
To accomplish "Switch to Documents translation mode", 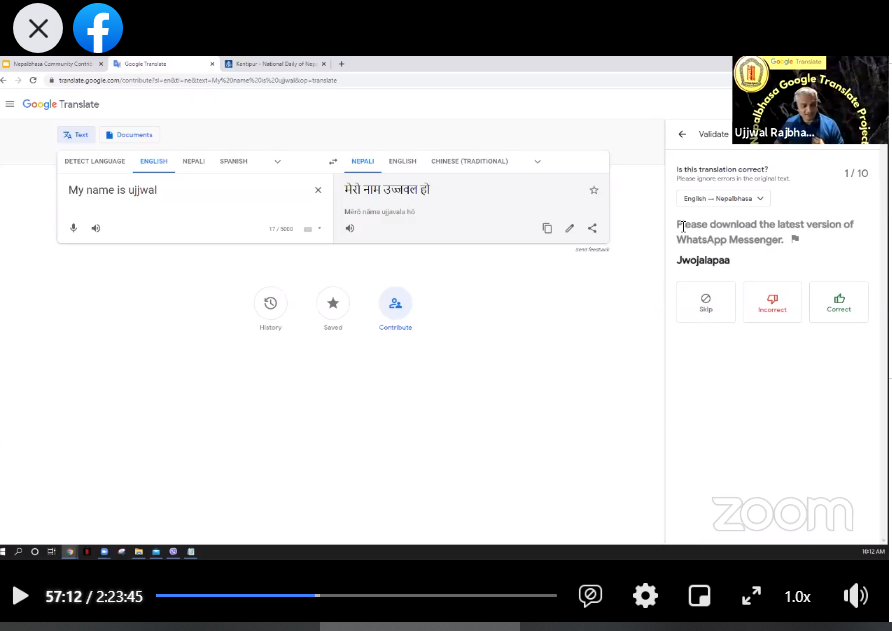I will (x=129, y=135).
